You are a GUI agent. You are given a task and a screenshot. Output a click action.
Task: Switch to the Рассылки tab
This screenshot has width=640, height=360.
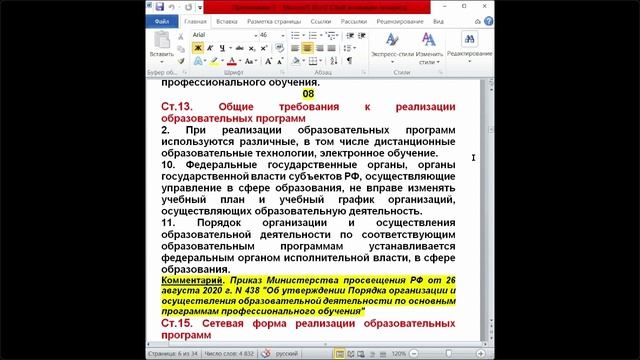coord(354,21)
